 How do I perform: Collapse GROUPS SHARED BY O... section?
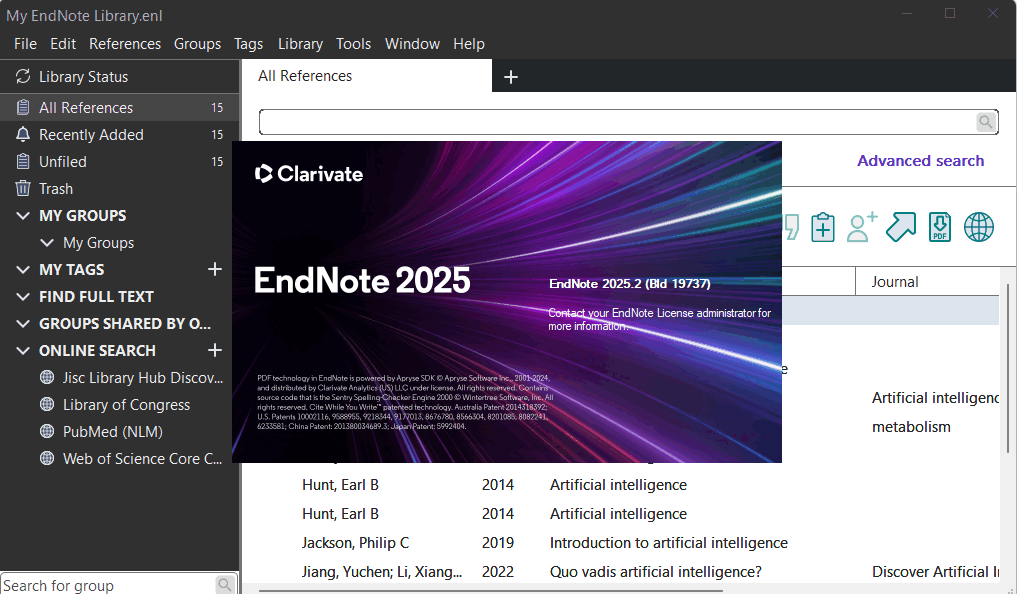point(23,324)
